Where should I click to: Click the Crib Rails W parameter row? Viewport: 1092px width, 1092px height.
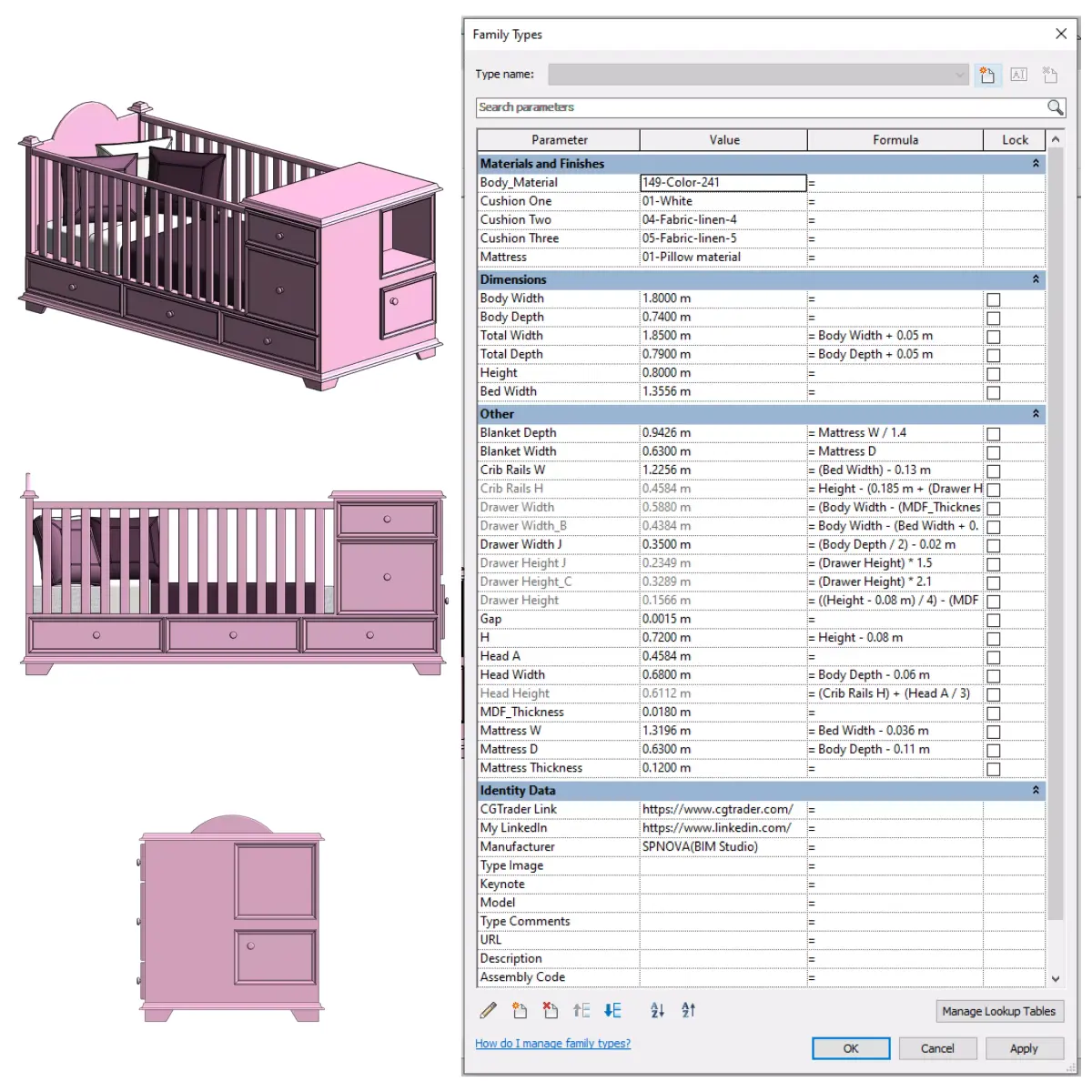point(761,470)
